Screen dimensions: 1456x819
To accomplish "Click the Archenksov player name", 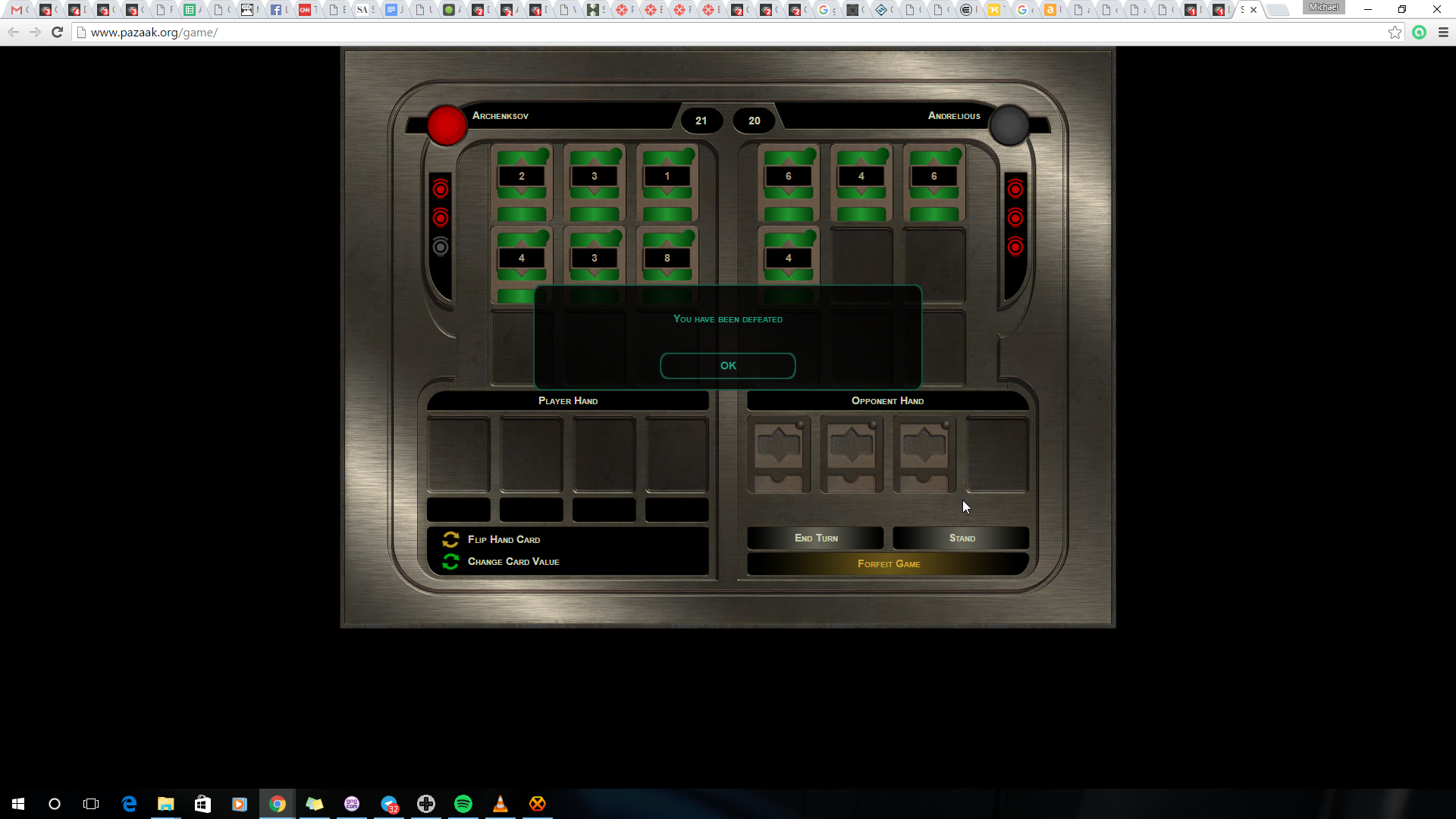I will click(500, 116).
